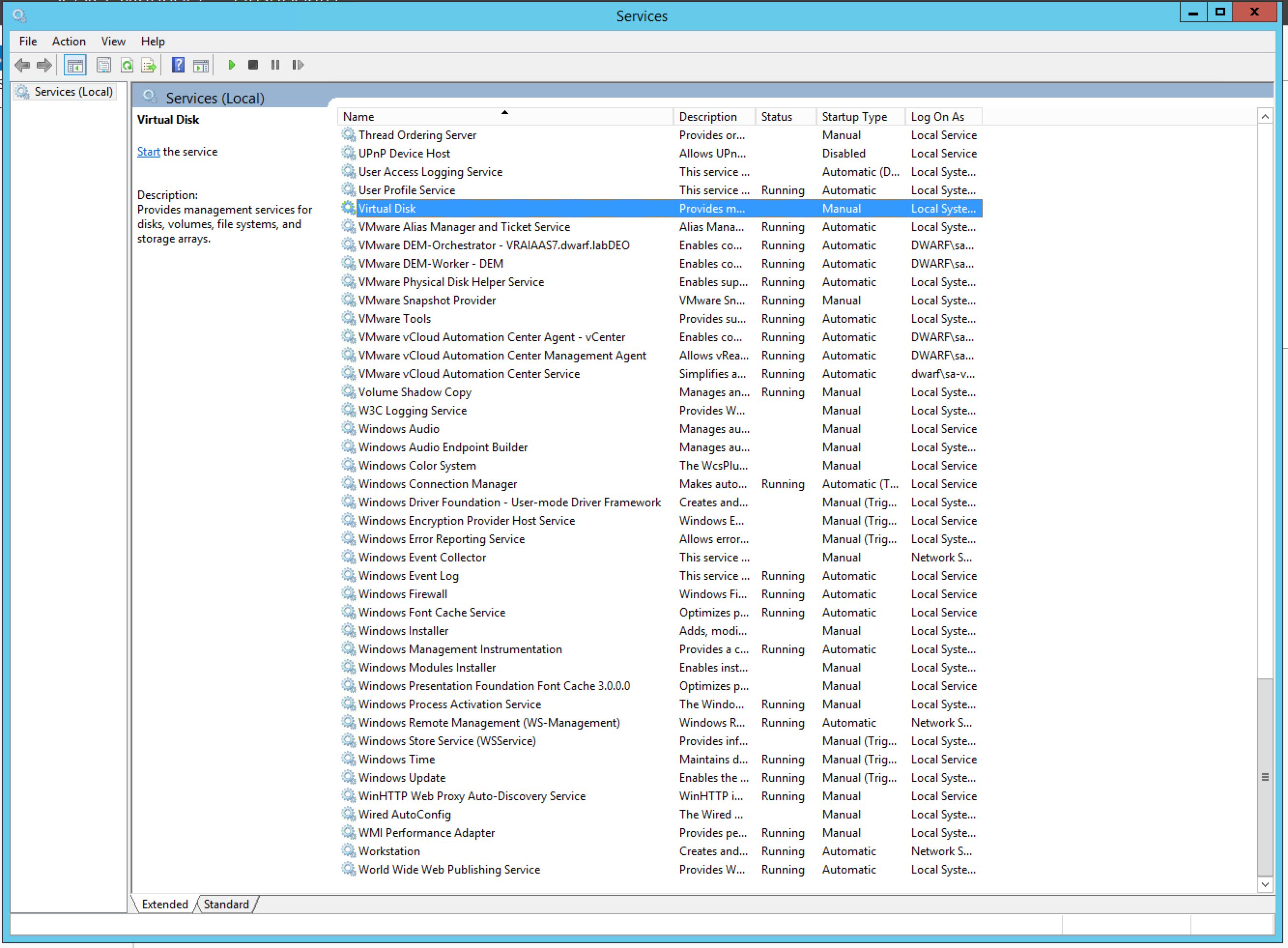Image resolution: width=1288 pixels, height=948 pixels.
Task: Pause the service via toolbar icon
Action: 275,65
